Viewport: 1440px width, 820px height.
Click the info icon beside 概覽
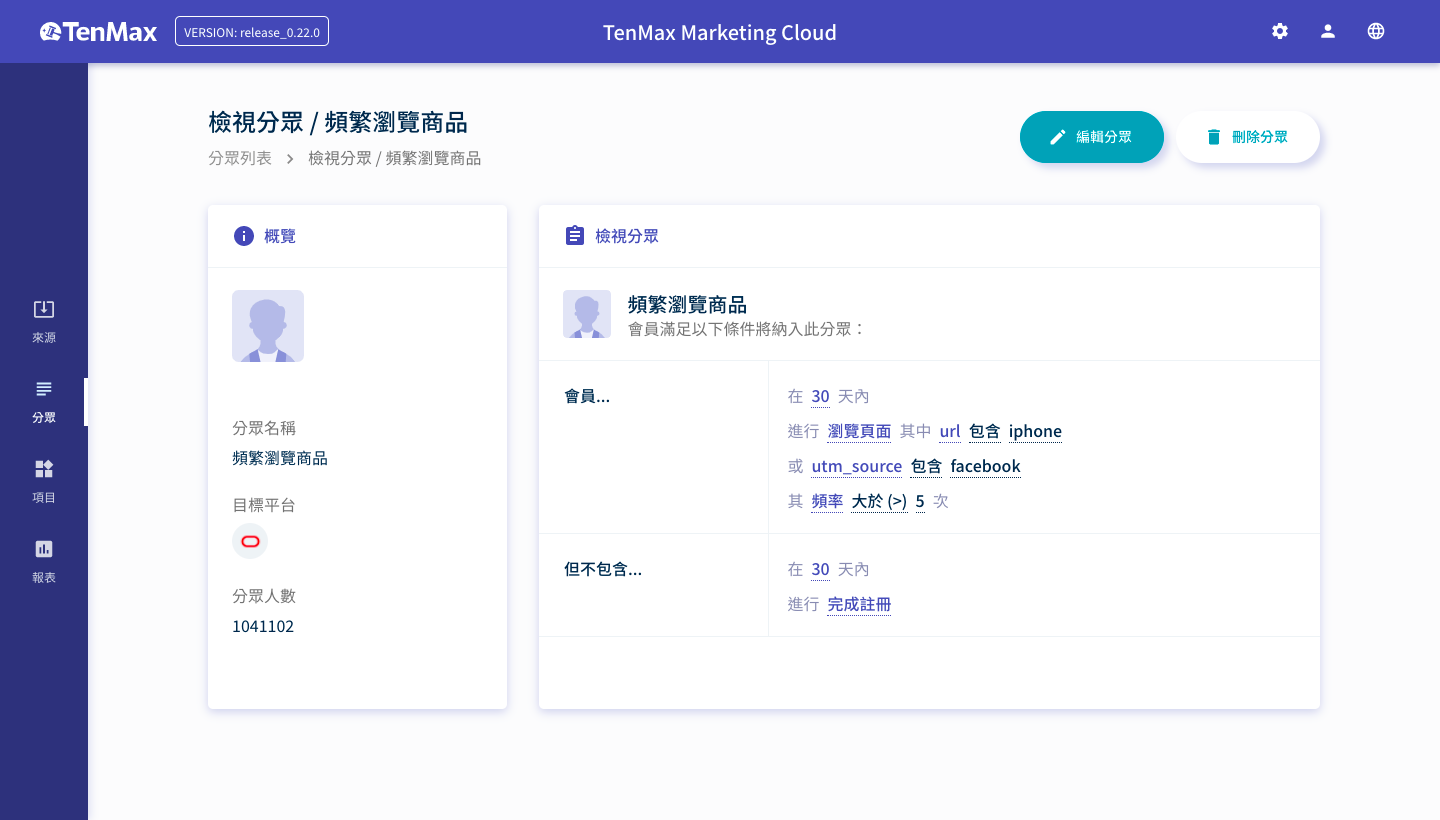click(x=243, y=236)
